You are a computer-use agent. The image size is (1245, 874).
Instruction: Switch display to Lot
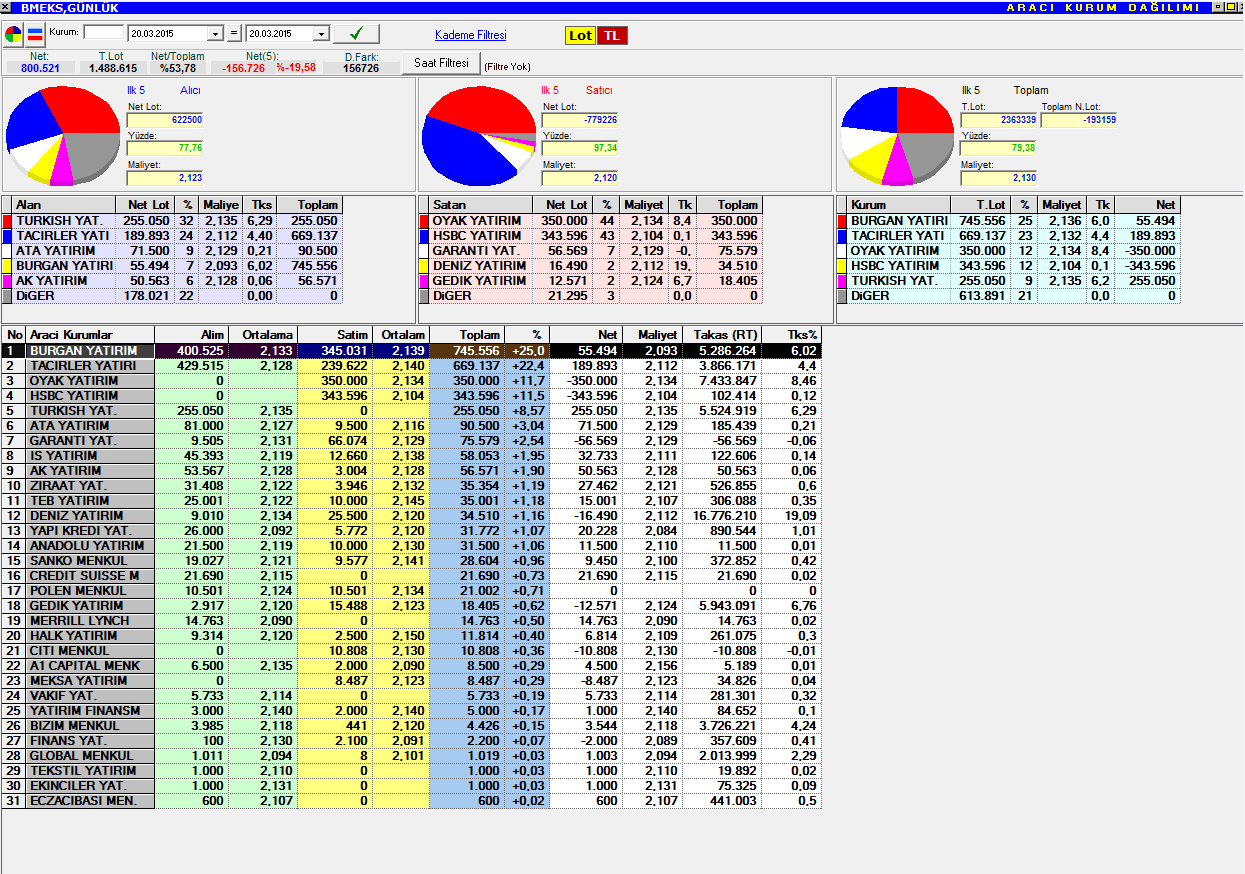tap(580, 35)
